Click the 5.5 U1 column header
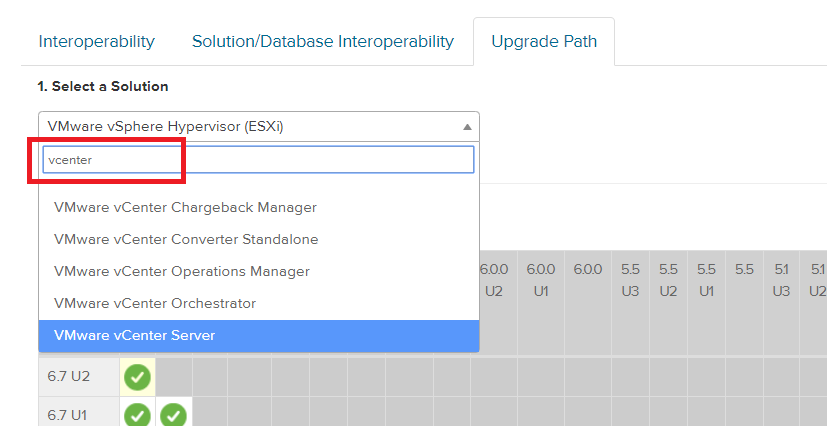Viewport: 827px width, 426px height. pos(706,303)
